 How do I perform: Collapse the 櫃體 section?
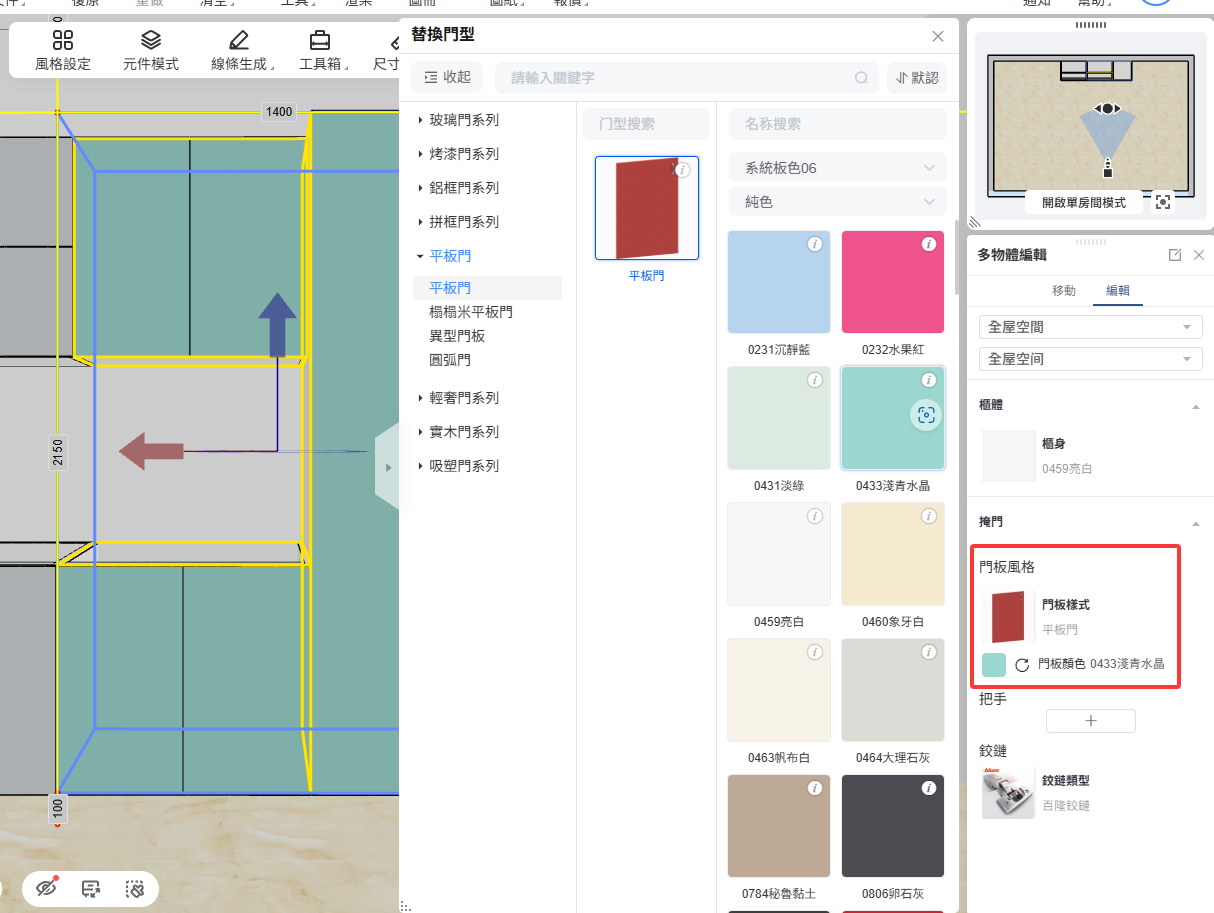[x=1195, y=406]
